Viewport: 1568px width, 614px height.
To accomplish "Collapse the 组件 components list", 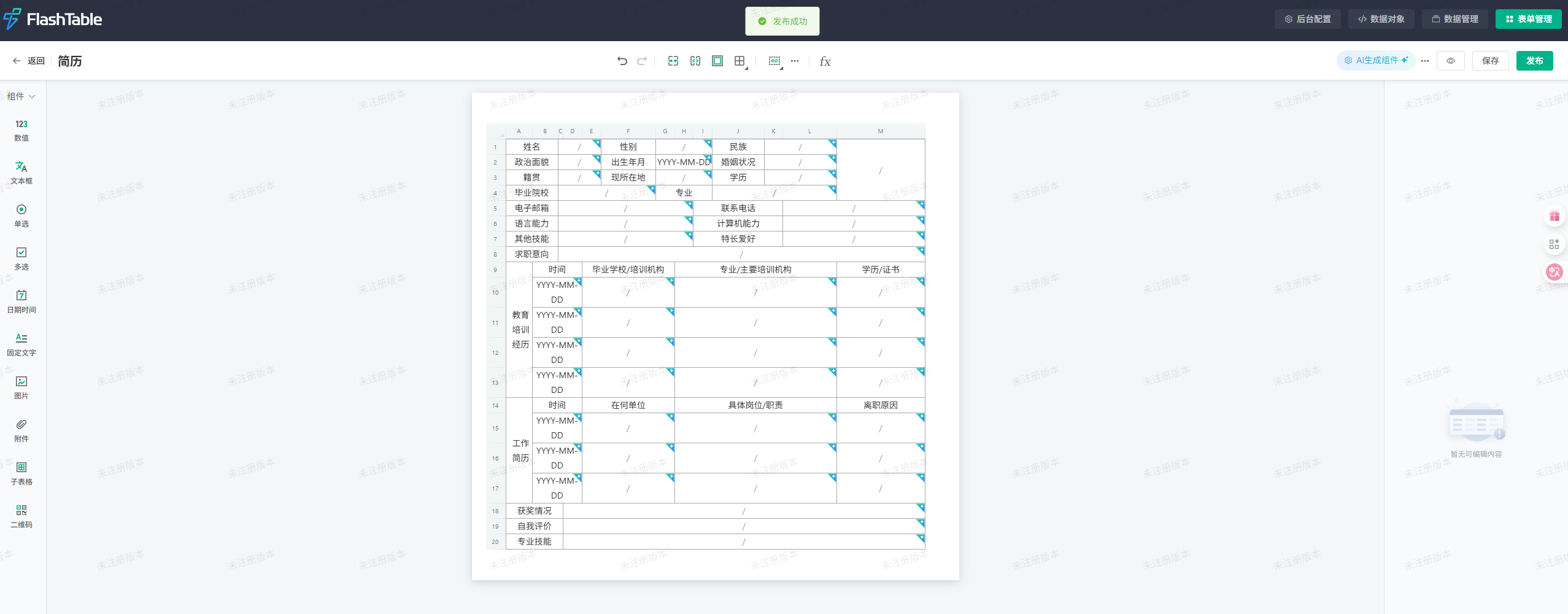I will tap(21, 96).
